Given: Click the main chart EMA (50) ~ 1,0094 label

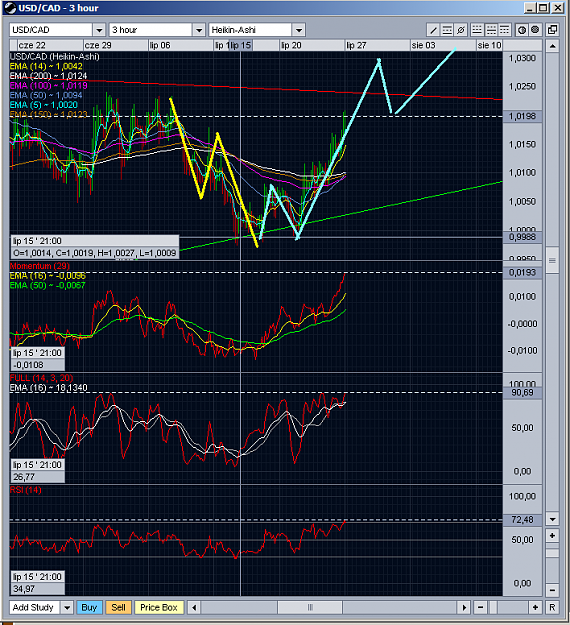Looking at the screenshot, I should pyautogui.click(x=46, y=95).
